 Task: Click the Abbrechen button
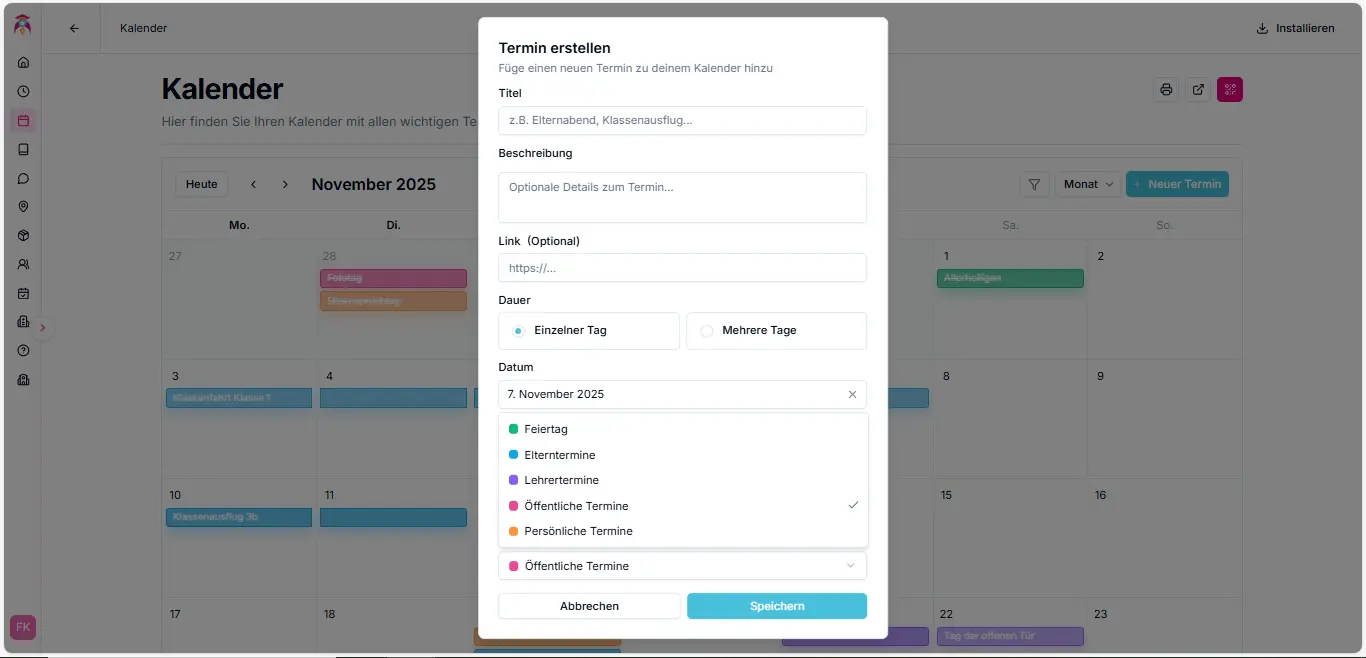click(x=589, y=606)
